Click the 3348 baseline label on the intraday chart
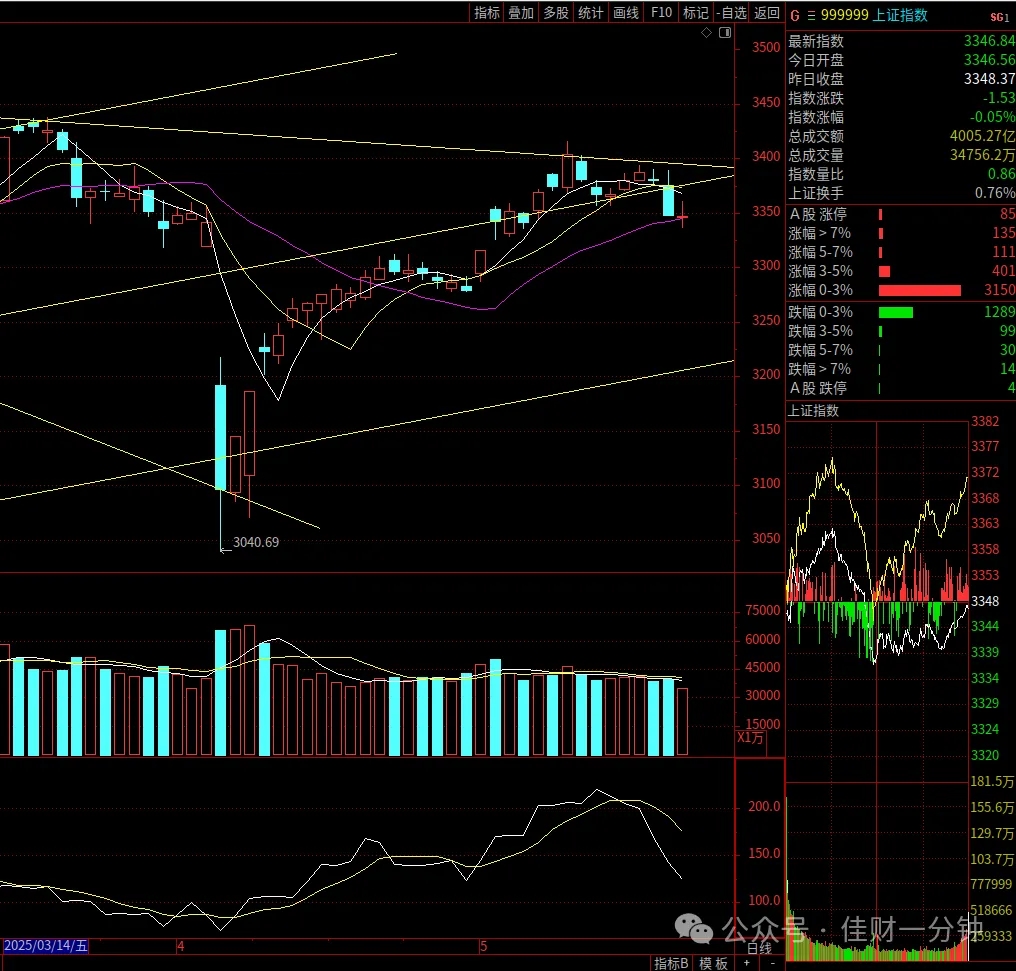 [x=985, y=601]
